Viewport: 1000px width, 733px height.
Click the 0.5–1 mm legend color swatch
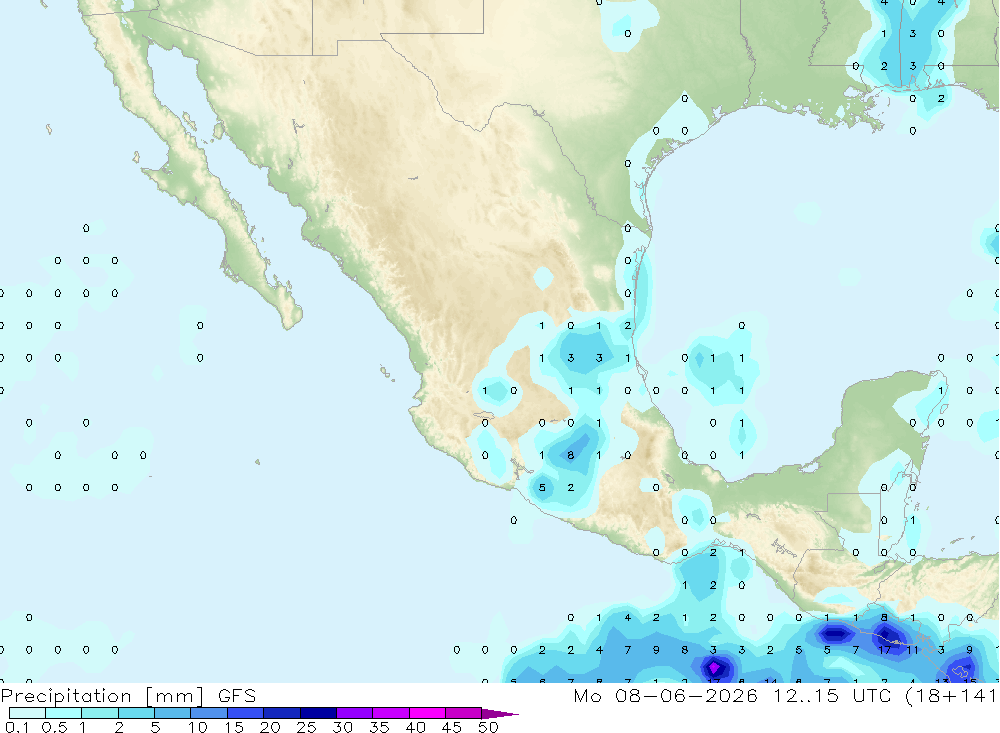(x=64, y=713)
